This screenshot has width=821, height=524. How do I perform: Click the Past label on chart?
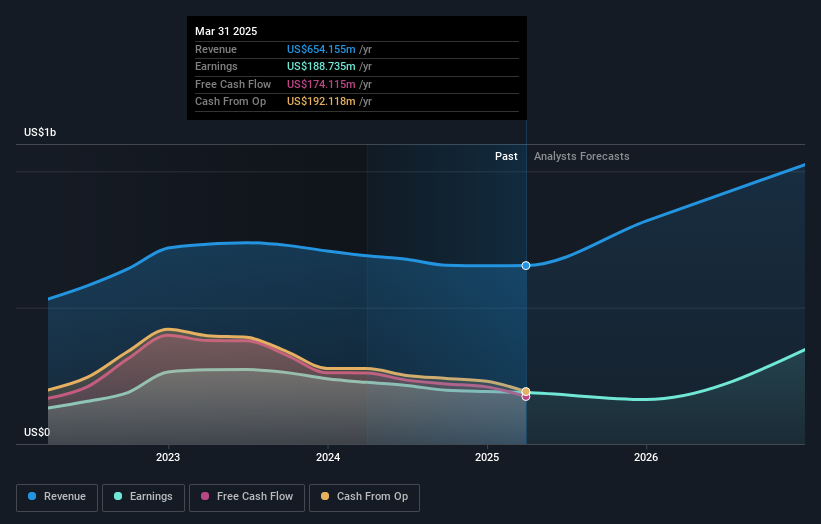point(506,157)
